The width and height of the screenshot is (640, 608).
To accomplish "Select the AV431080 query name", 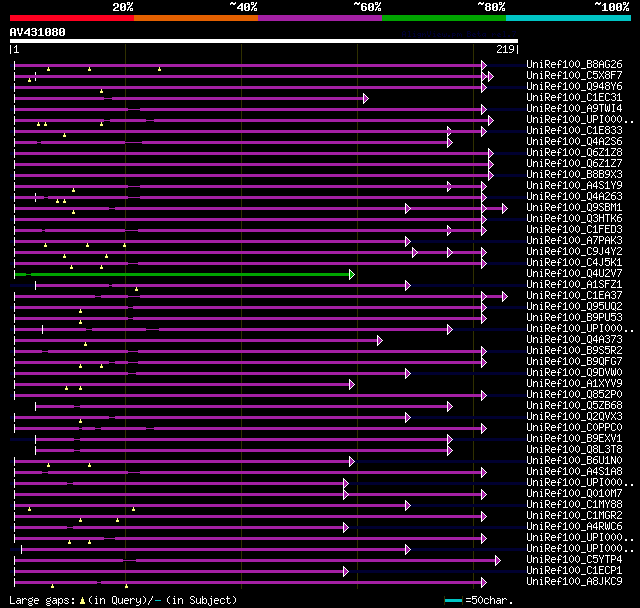I will [38, 32].
